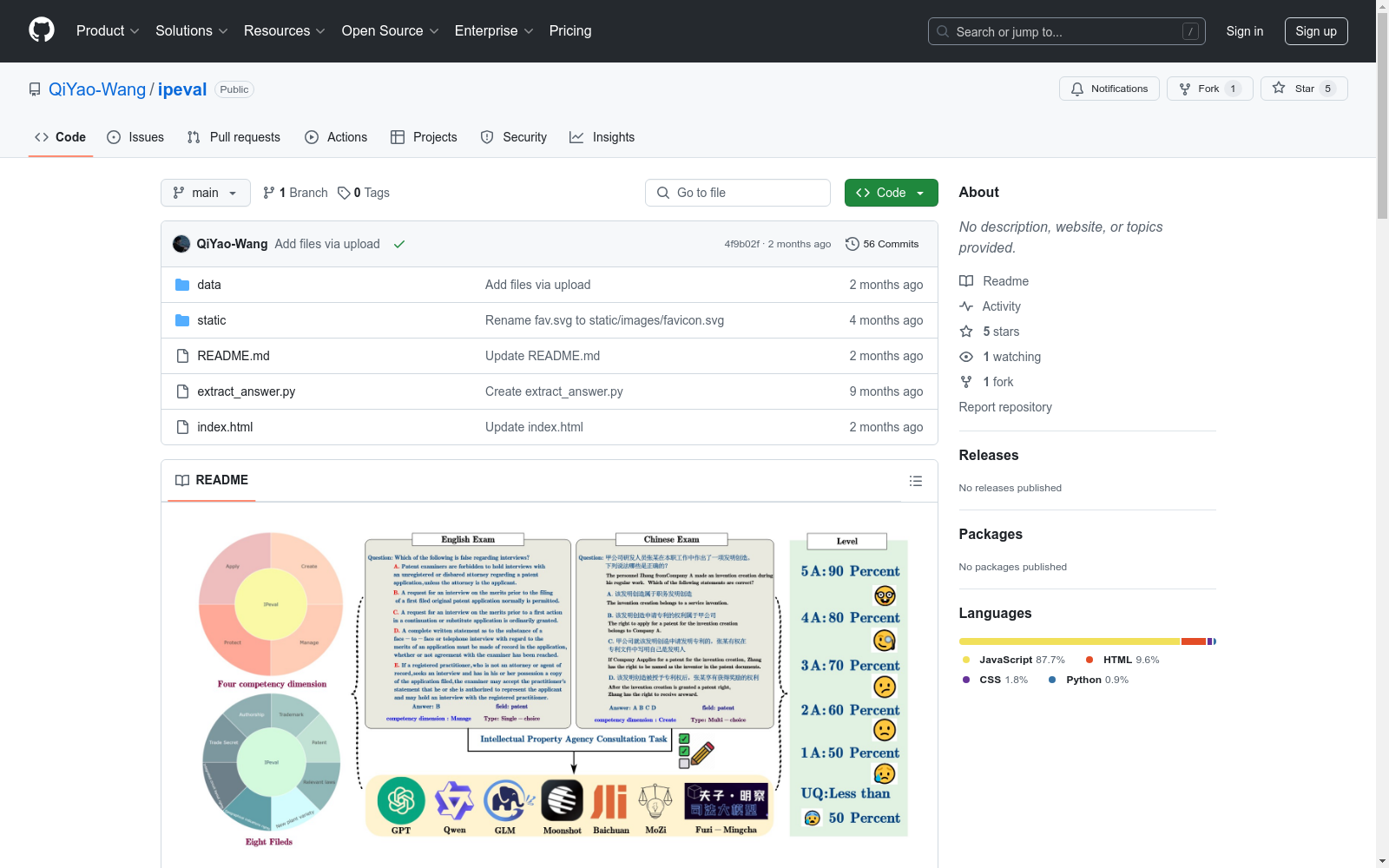Screen dimensions: 1389x868
Task: Switch to the Code tab
Action: (61, 137)
